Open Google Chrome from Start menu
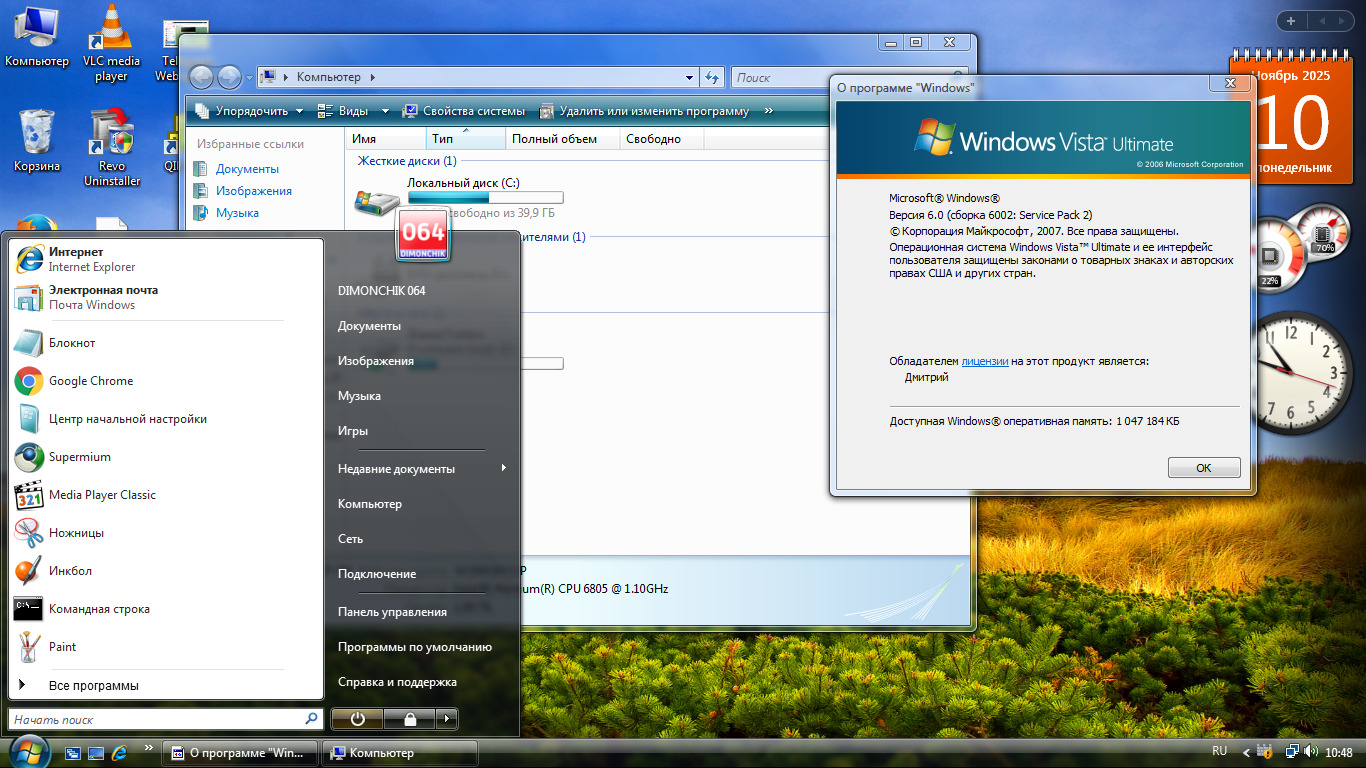 (90, 381)
